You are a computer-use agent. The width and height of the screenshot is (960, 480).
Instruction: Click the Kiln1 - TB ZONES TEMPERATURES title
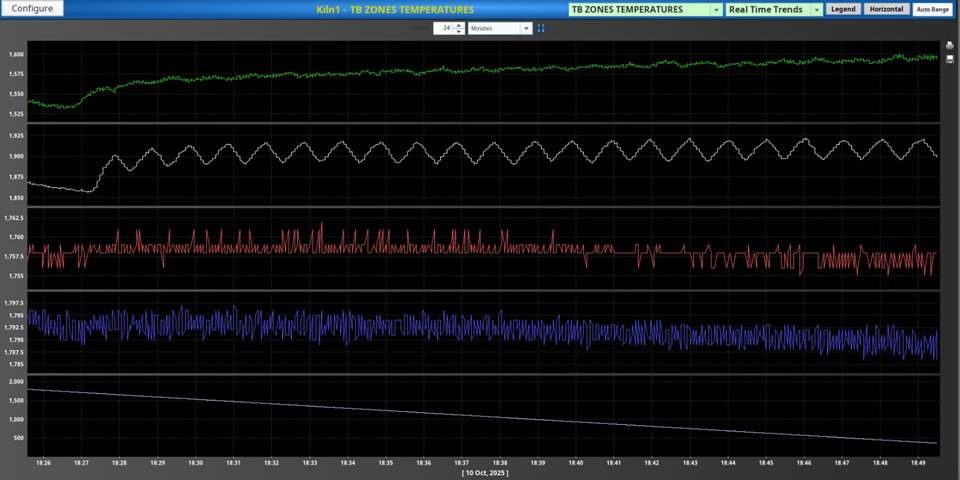click(x=395, y=10)
